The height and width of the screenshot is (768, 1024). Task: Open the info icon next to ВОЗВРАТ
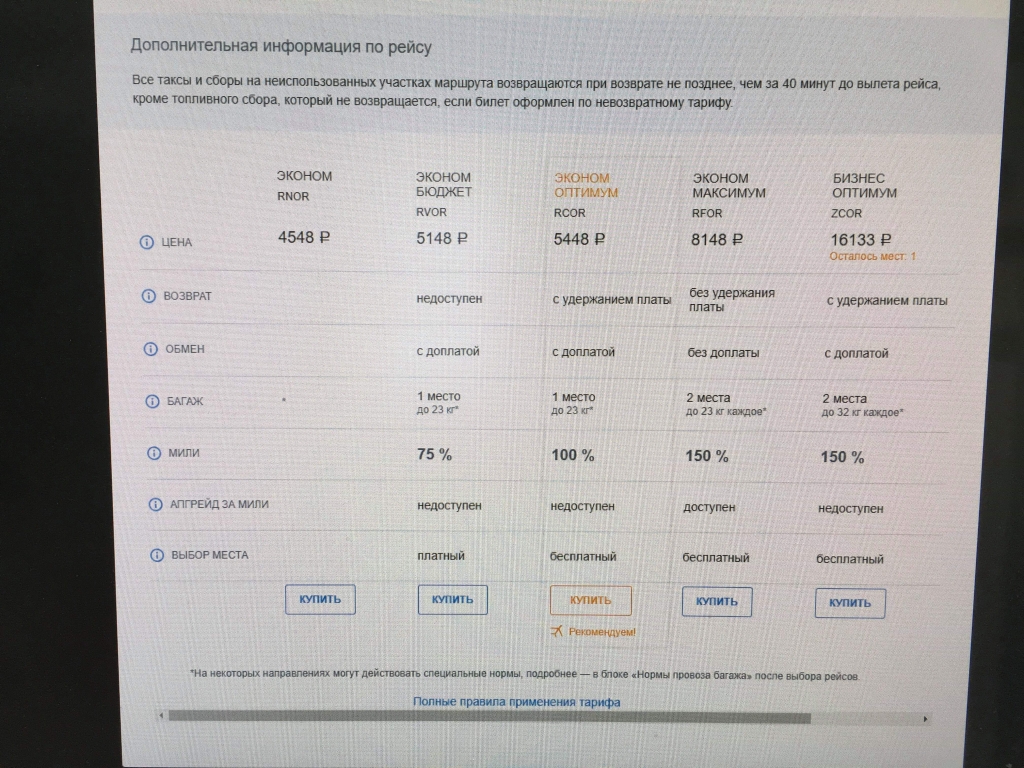[x=148, y=296]
